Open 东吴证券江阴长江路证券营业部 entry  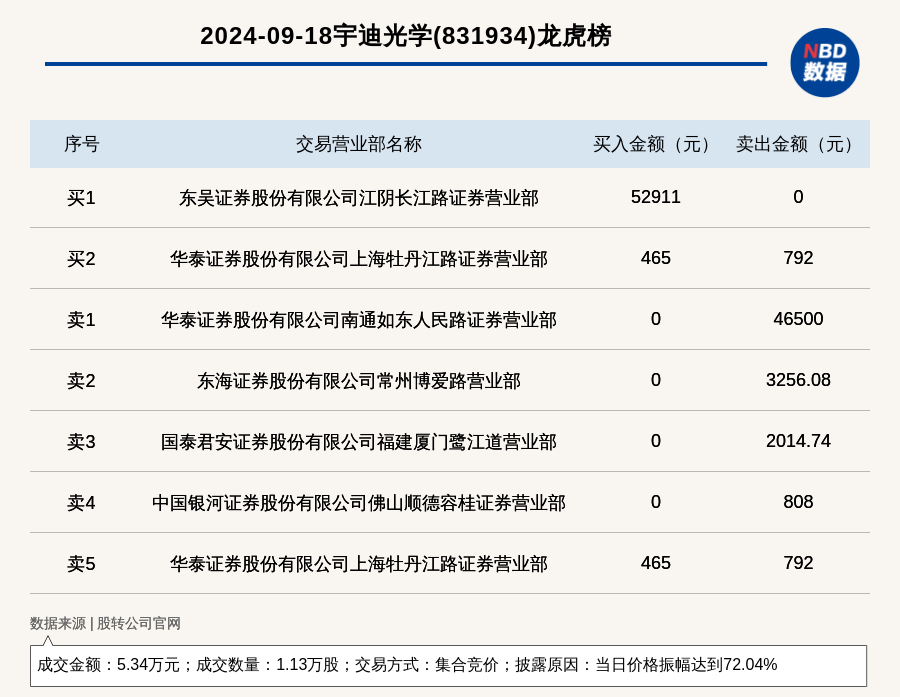tap(358, 198)
